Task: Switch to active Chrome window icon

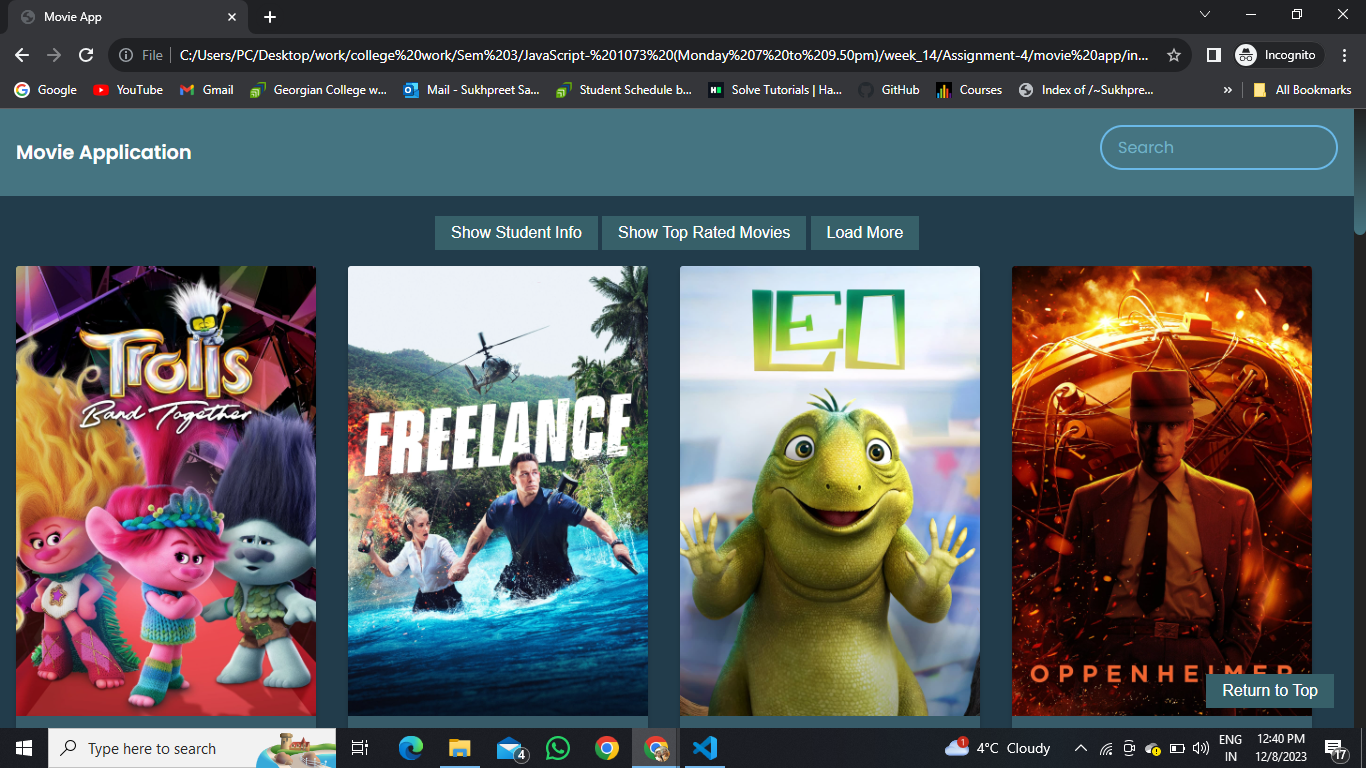Action: (x=656, y=748)
